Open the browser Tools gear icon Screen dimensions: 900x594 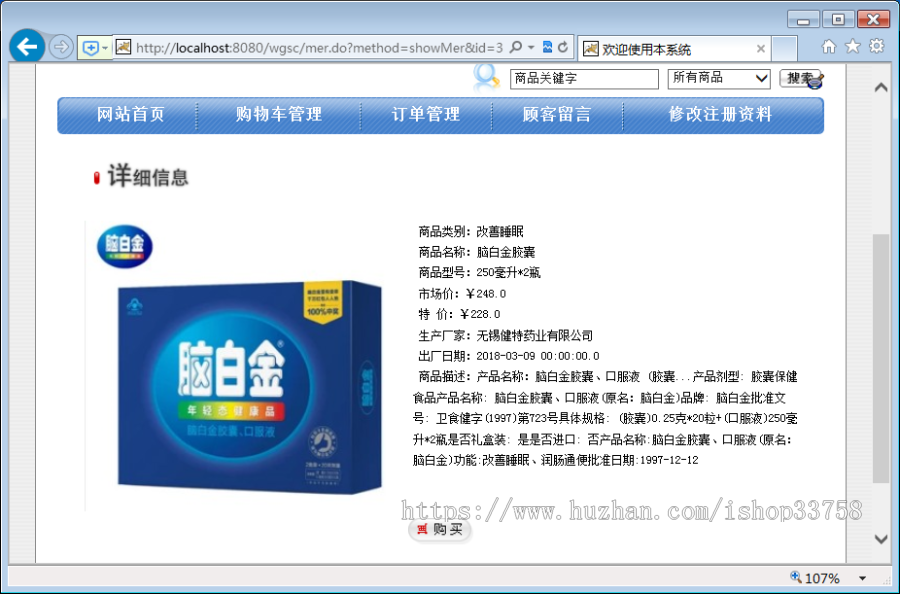[x=875, y=47]
